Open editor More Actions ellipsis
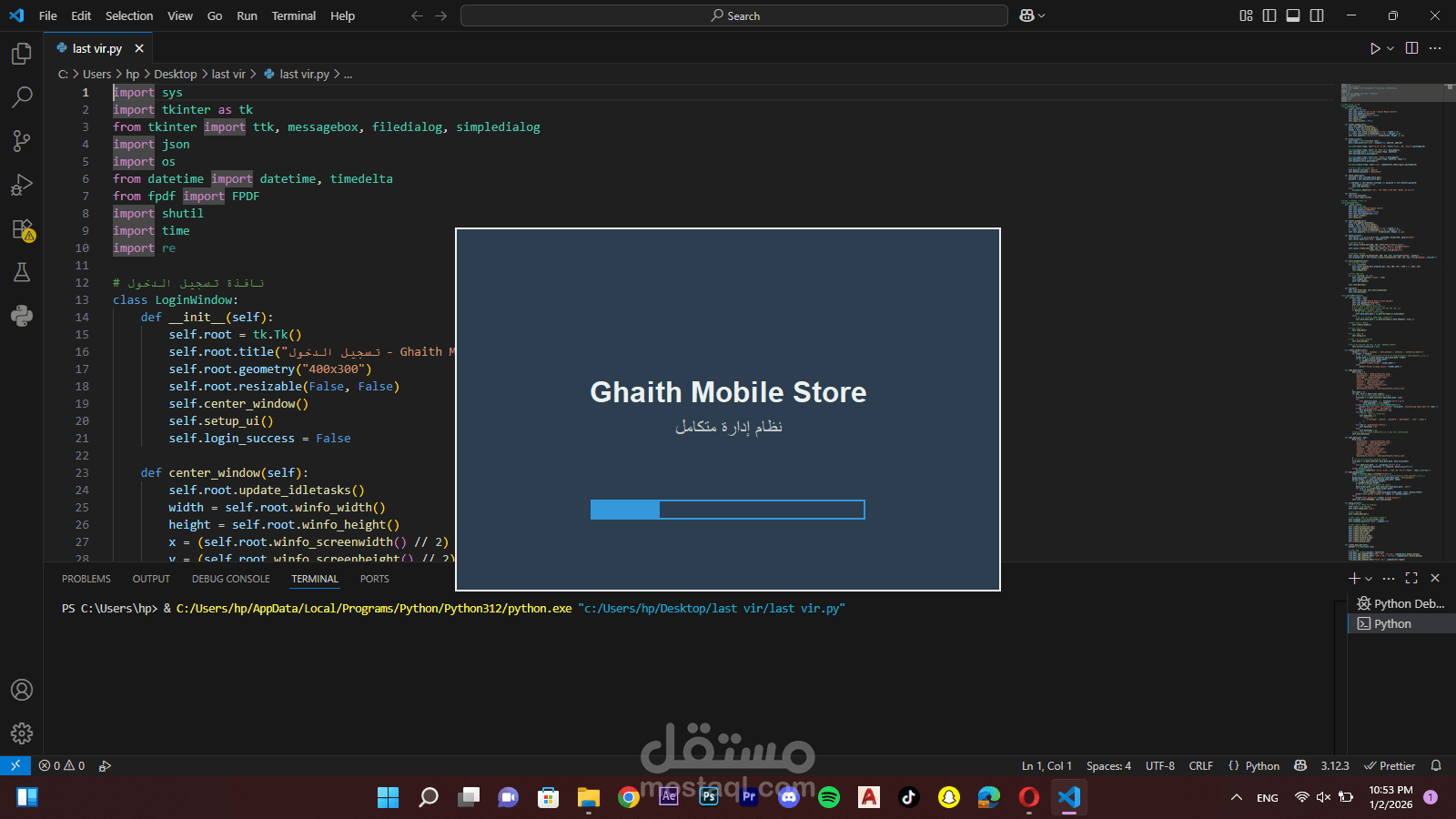This screenshot has height=819, width=1456. point(1435,48)
